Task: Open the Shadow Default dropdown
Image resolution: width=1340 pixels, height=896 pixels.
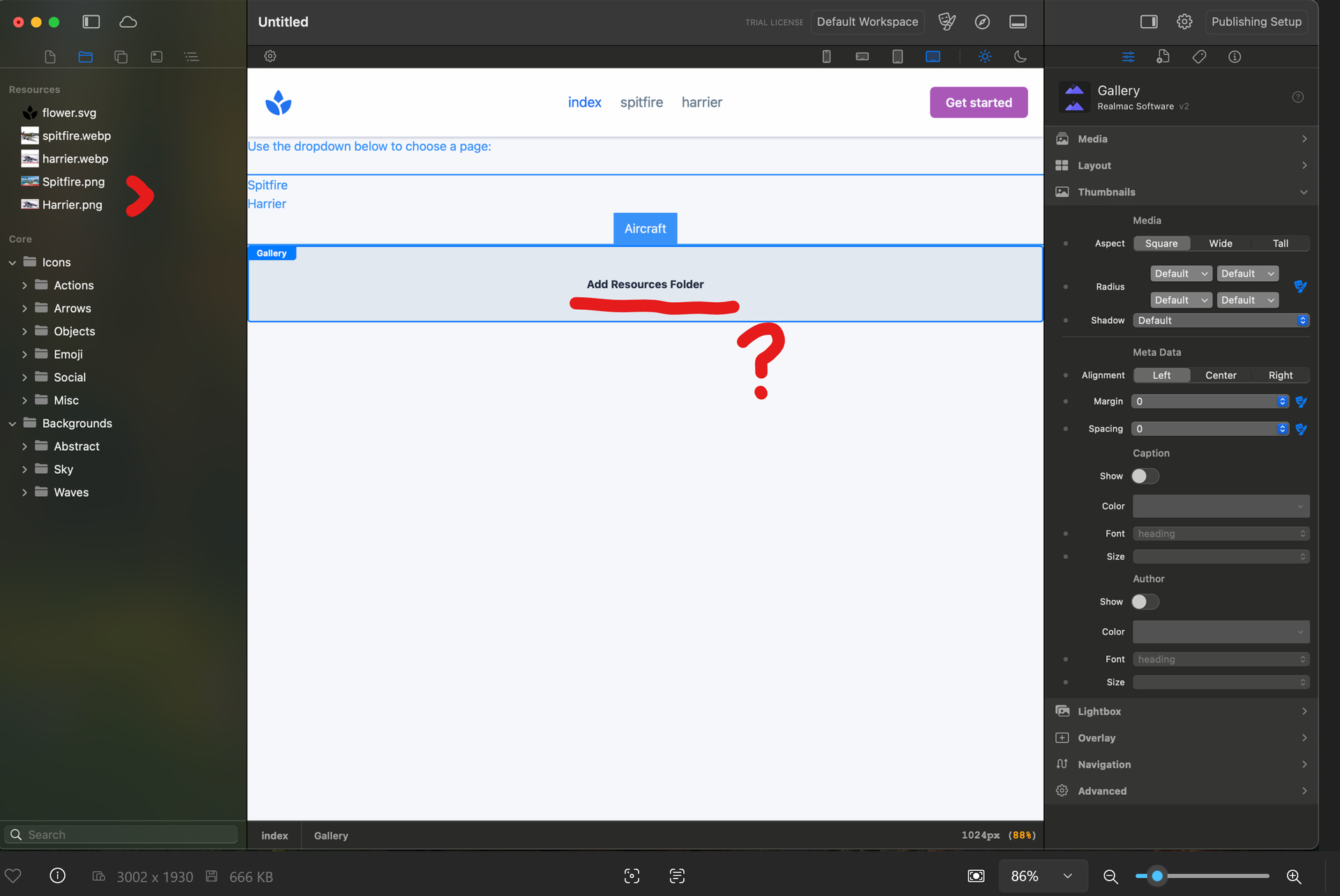Action: (x=1220, y=320)
